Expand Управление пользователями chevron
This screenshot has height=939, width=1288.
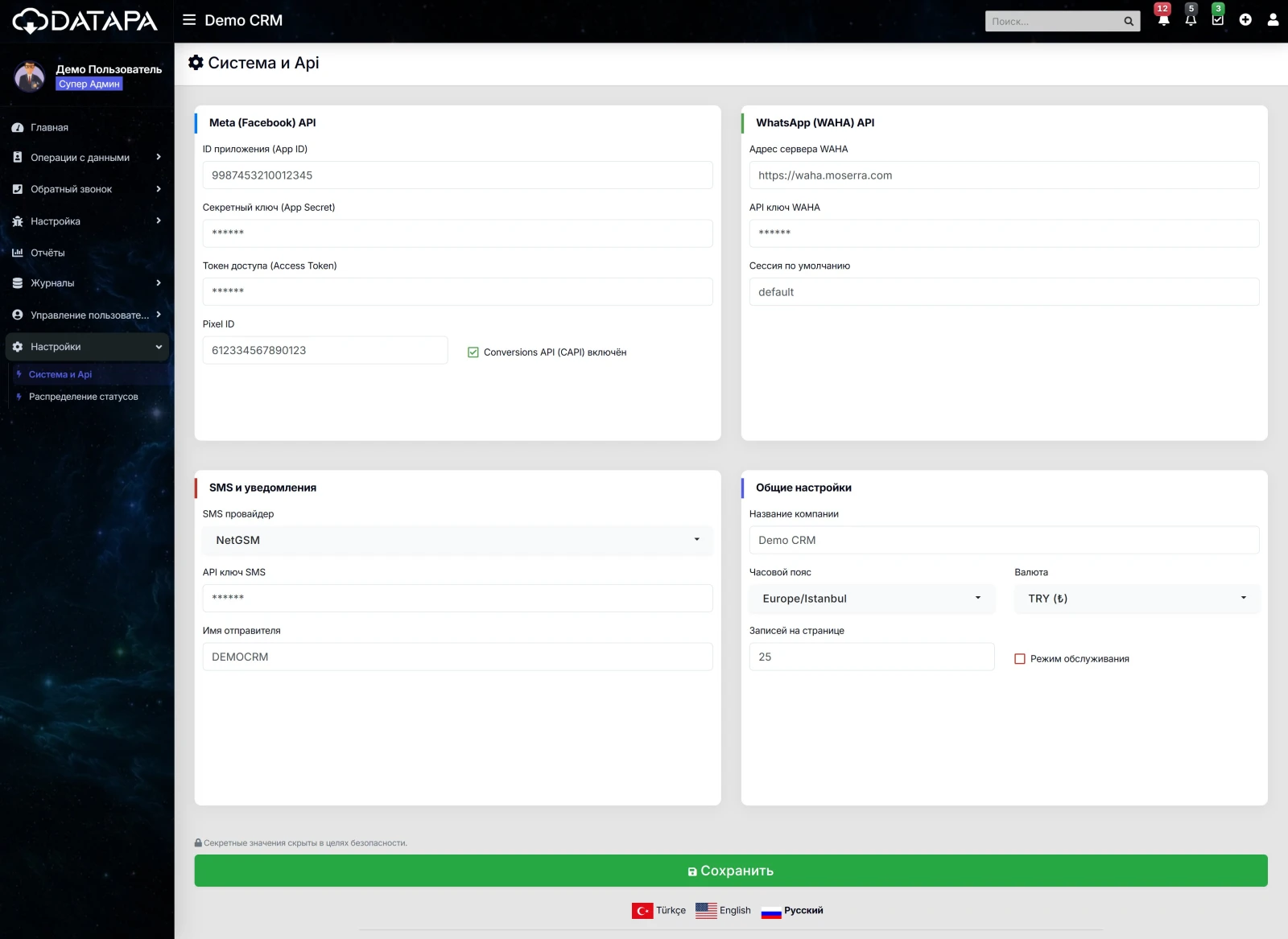159,315
